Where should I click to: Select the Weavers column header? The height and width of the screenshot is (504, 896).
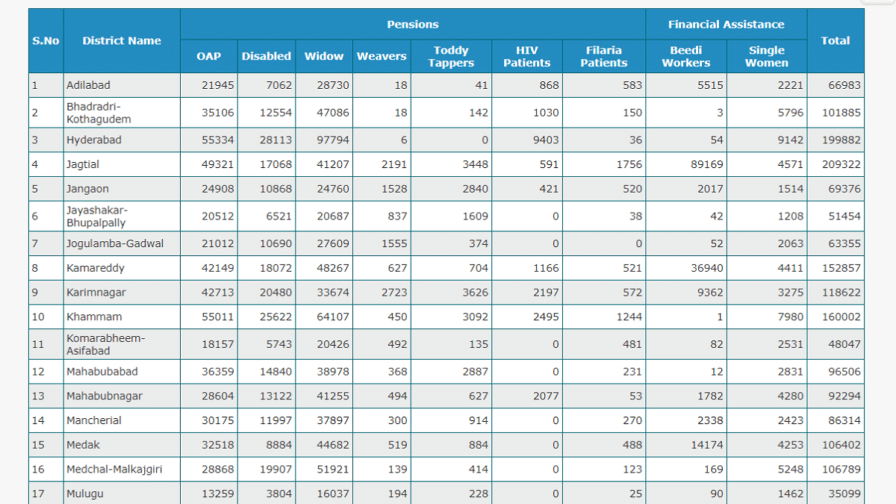click(381, 57)
